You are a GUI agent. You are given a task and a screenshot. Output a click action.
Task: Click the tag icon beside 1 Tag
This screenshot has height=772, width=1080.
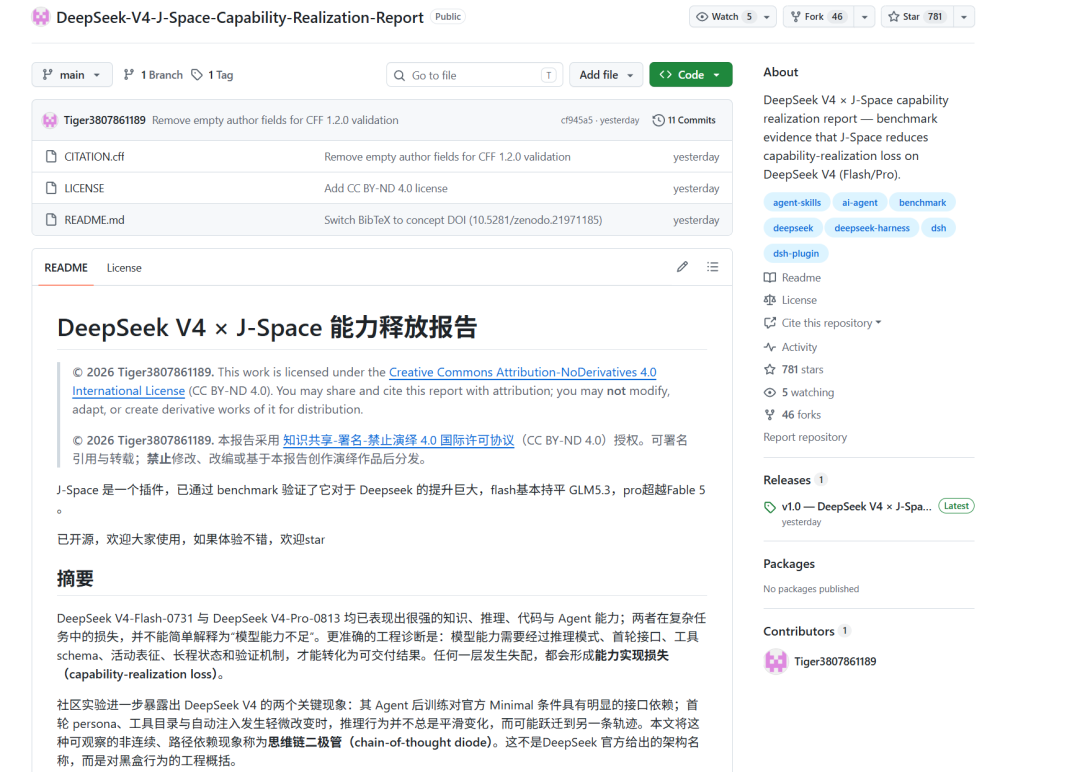pyautogui.click(x=197, y=74)
